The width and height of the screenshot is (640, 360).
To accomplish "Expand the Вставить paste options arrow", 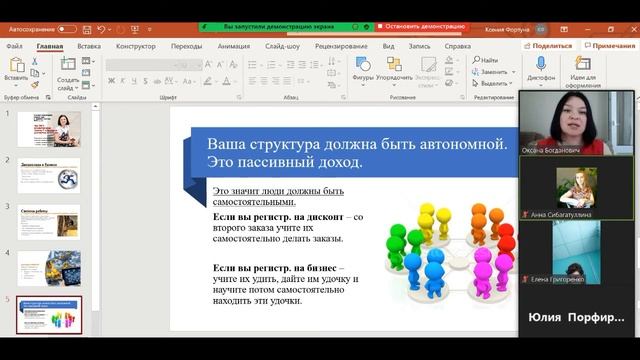I will point(16,85).
